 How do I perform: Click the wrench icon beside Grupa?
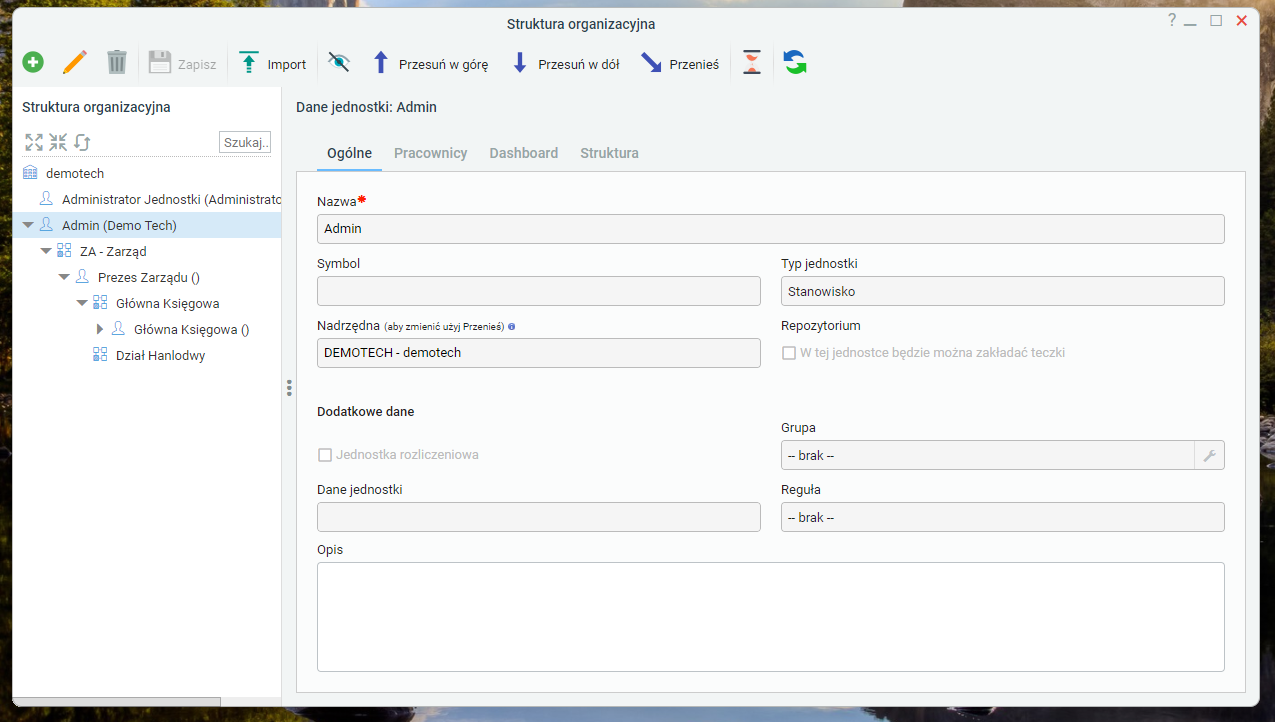click(1209, 455)
